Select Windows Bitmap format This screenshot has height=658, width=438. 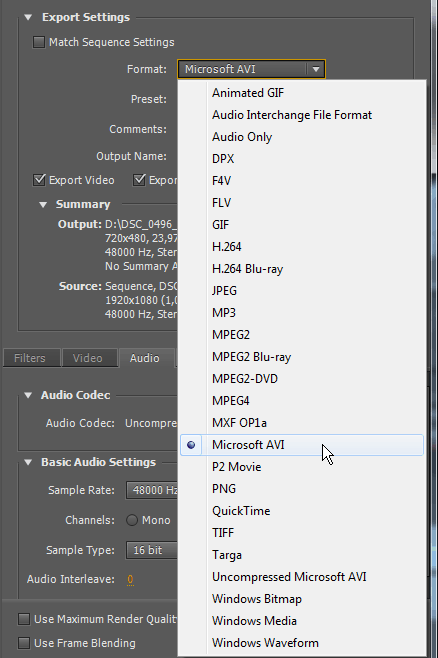302,599
